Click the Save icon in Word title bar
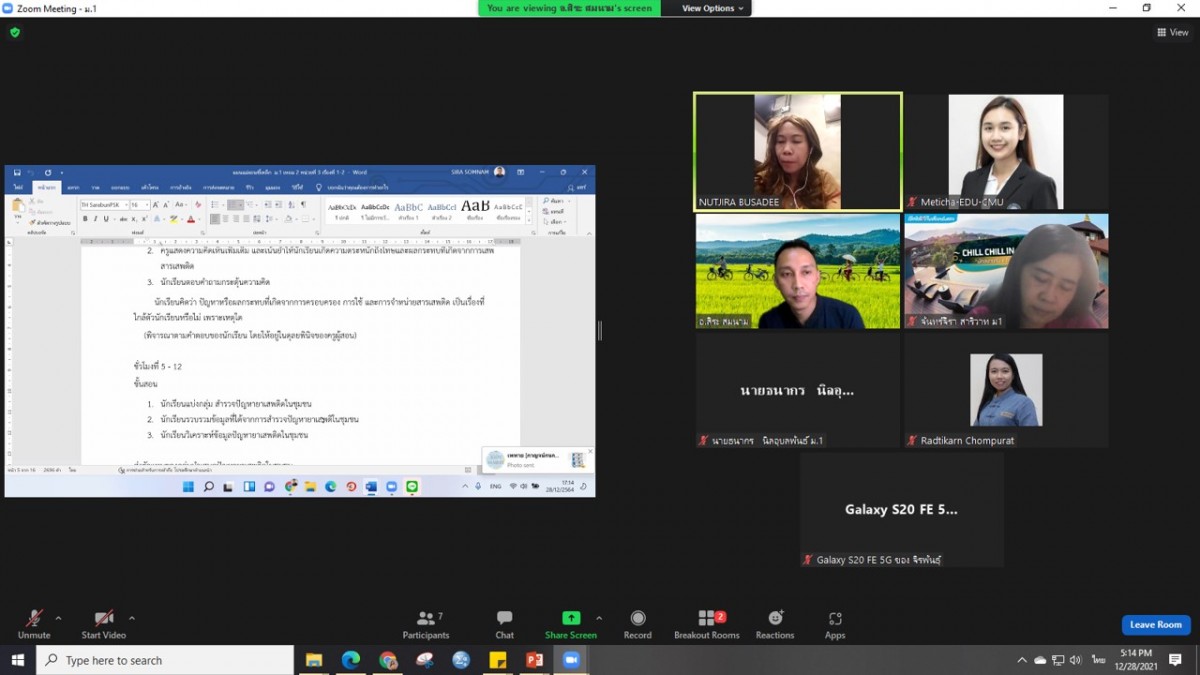Screen dimensions: 1200x675 [15, 172]
